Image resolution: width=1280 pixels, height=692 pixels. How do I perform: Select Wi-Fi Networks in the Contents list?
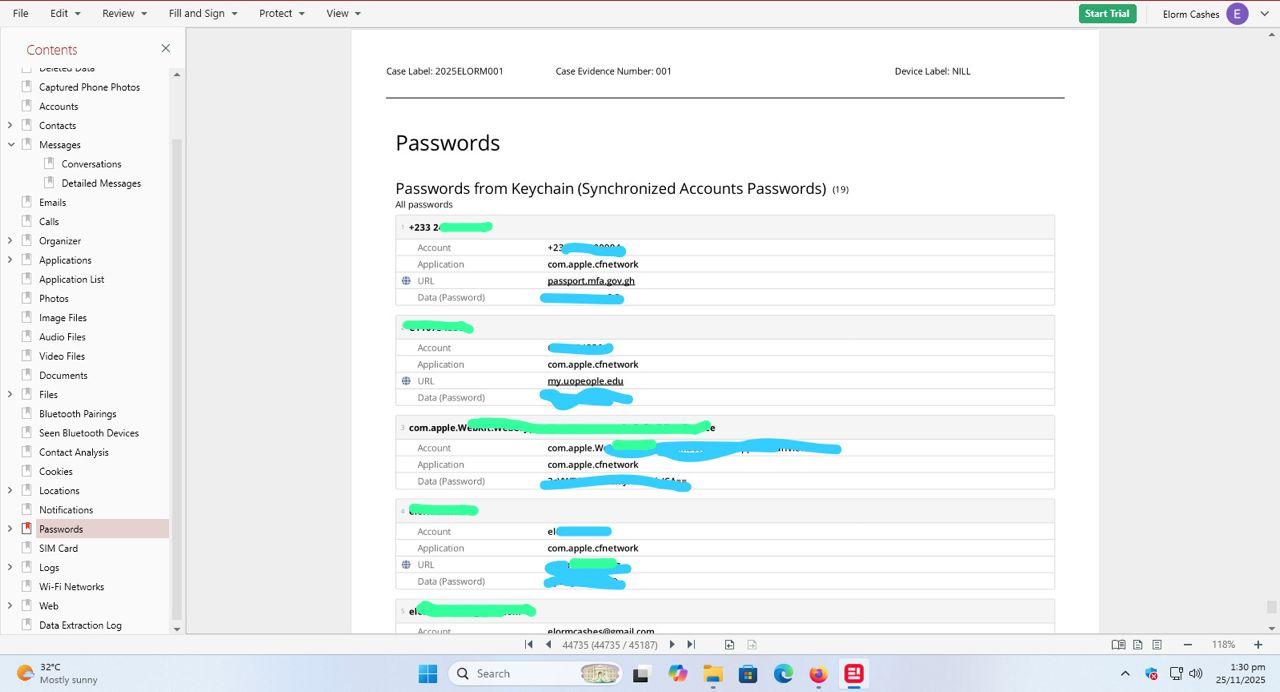pos(71,587)
